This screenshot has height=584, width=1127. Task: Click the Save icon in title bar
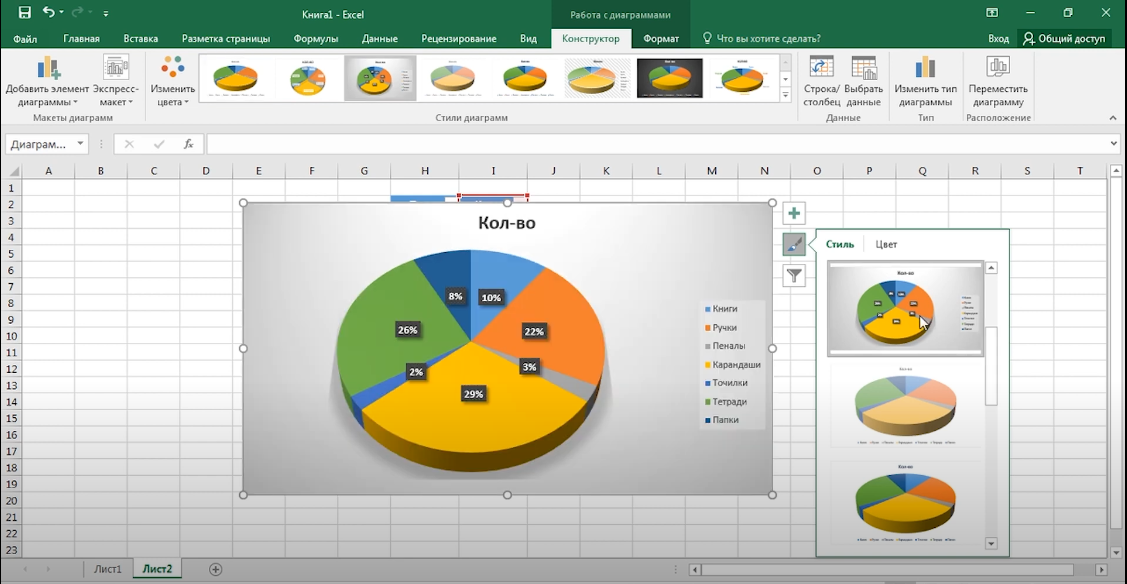pos(25,13)
